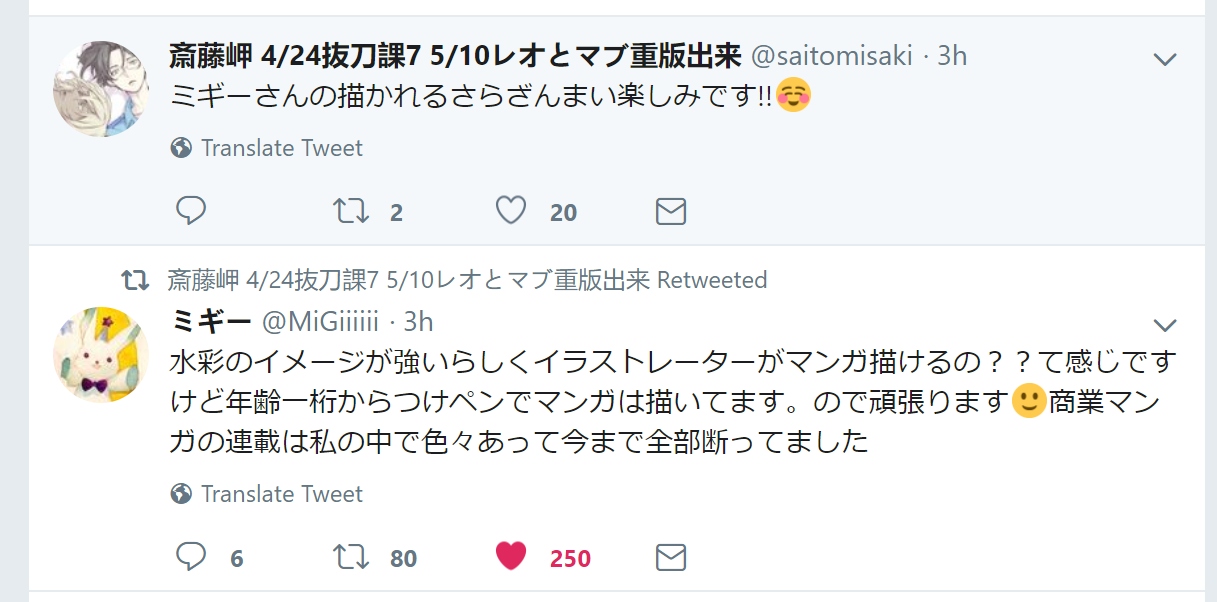
Task: Open @saitomisaki profile handle
Action: (831, 56)
